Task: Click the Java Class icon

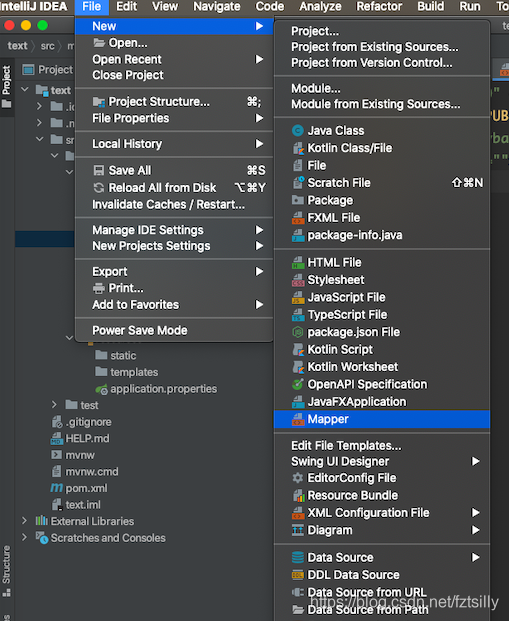Action: coord(297,131)
